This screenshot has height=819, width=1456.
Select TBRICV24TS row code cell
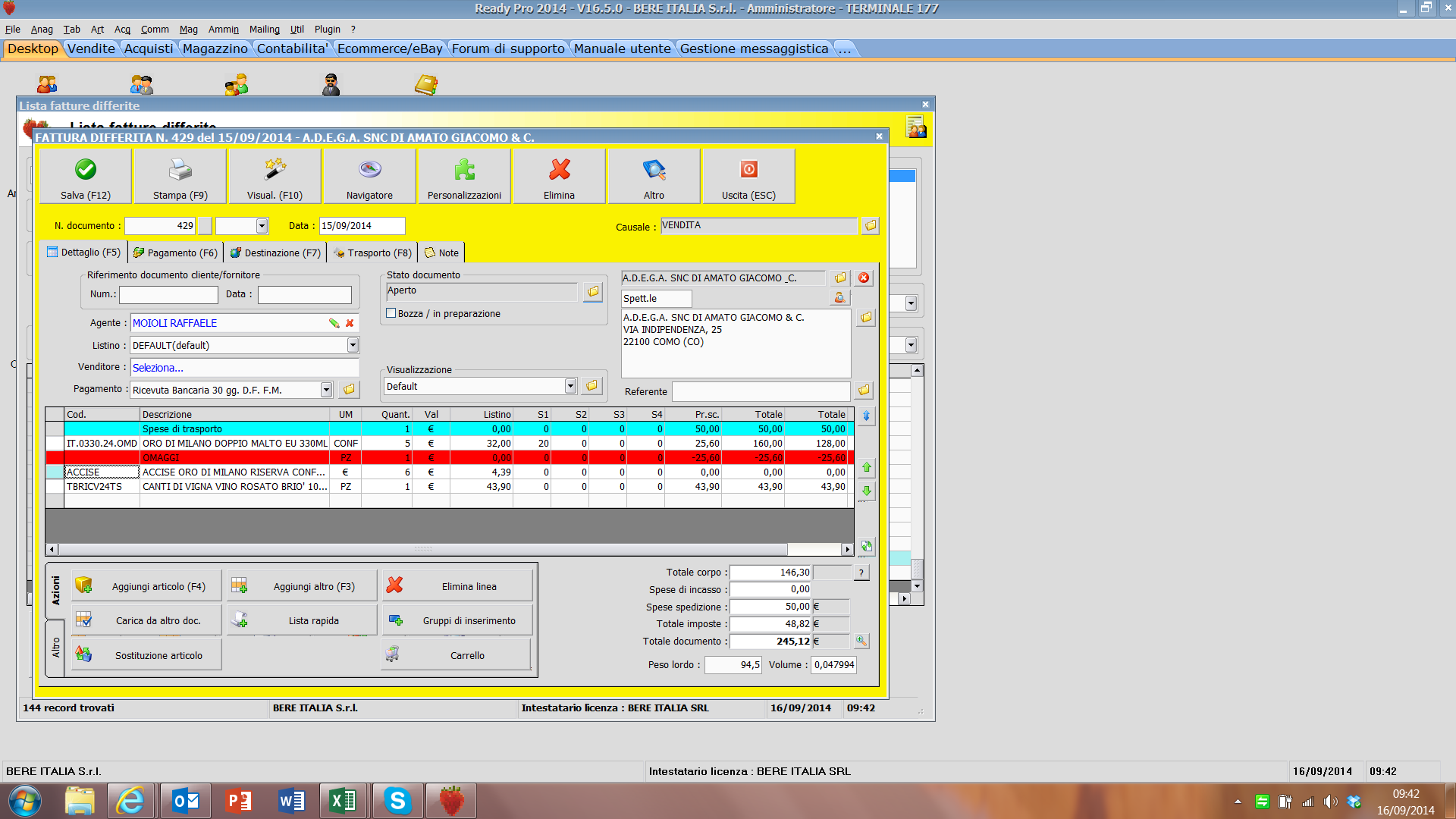(102, 487)
